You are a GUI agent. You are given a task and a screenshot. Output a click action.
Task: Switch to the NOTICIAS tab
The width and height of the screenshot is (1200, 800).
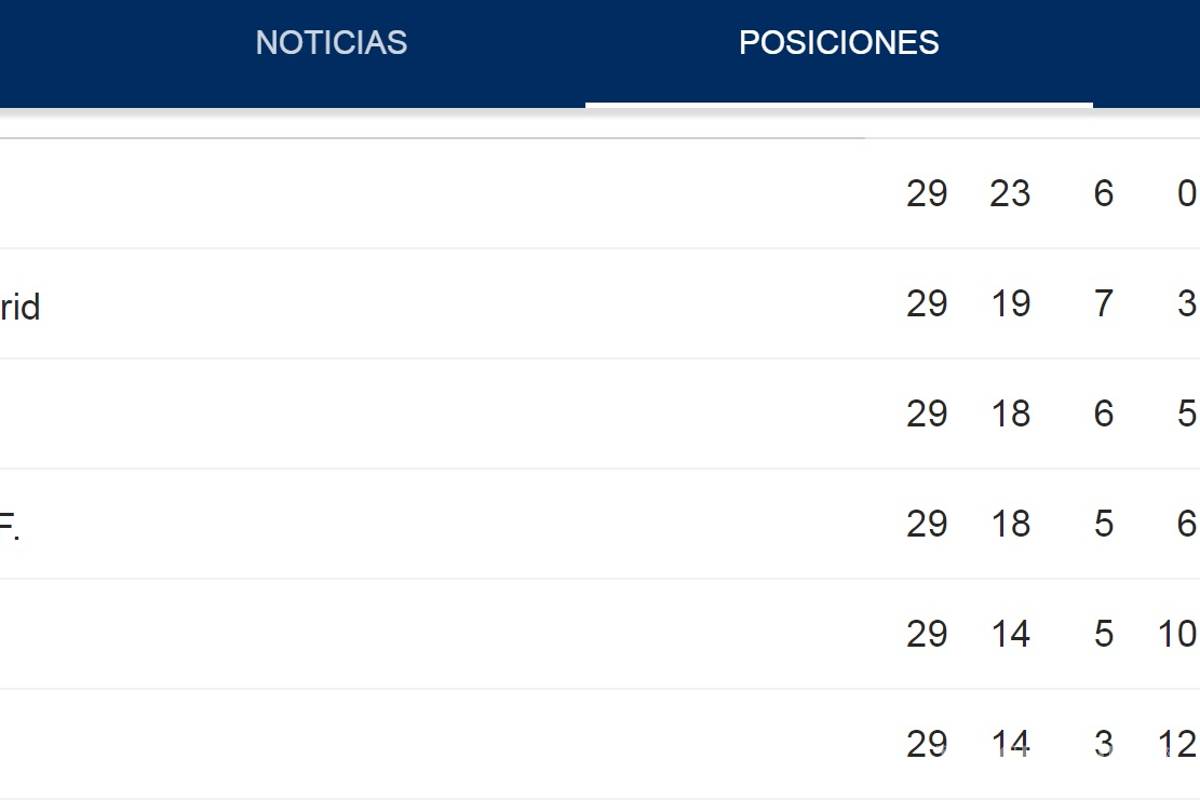click(332, 42)
